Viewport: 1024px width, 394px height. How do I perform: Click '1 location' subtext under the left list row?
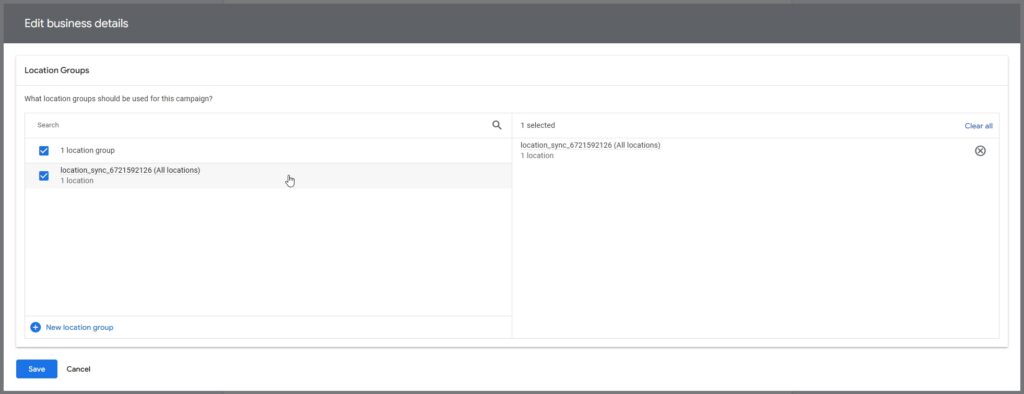coord(76,181)
